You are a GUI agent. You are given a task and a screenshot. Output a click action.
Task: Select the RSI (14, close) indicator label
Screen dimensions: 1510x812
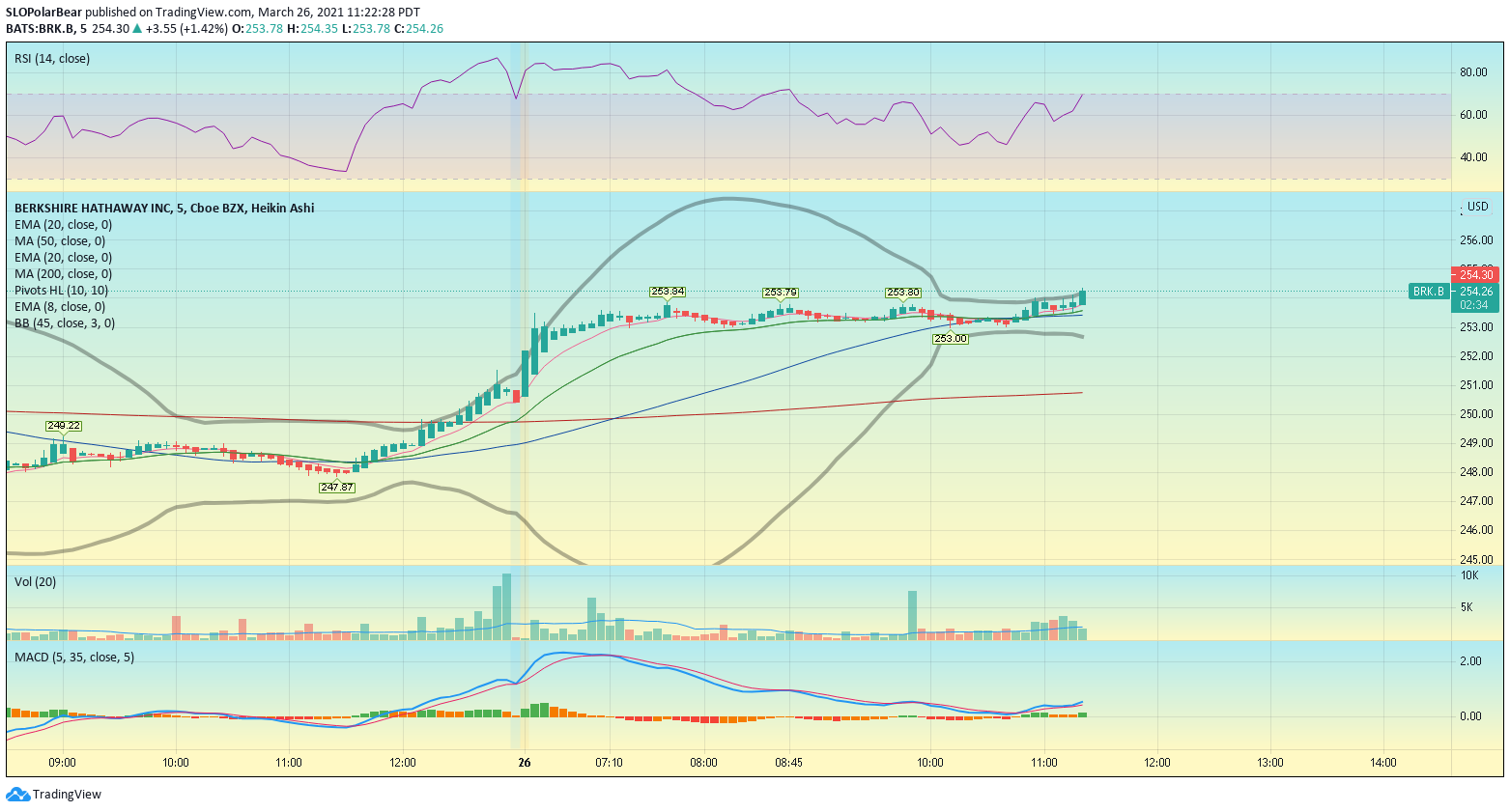coord(52,59)
